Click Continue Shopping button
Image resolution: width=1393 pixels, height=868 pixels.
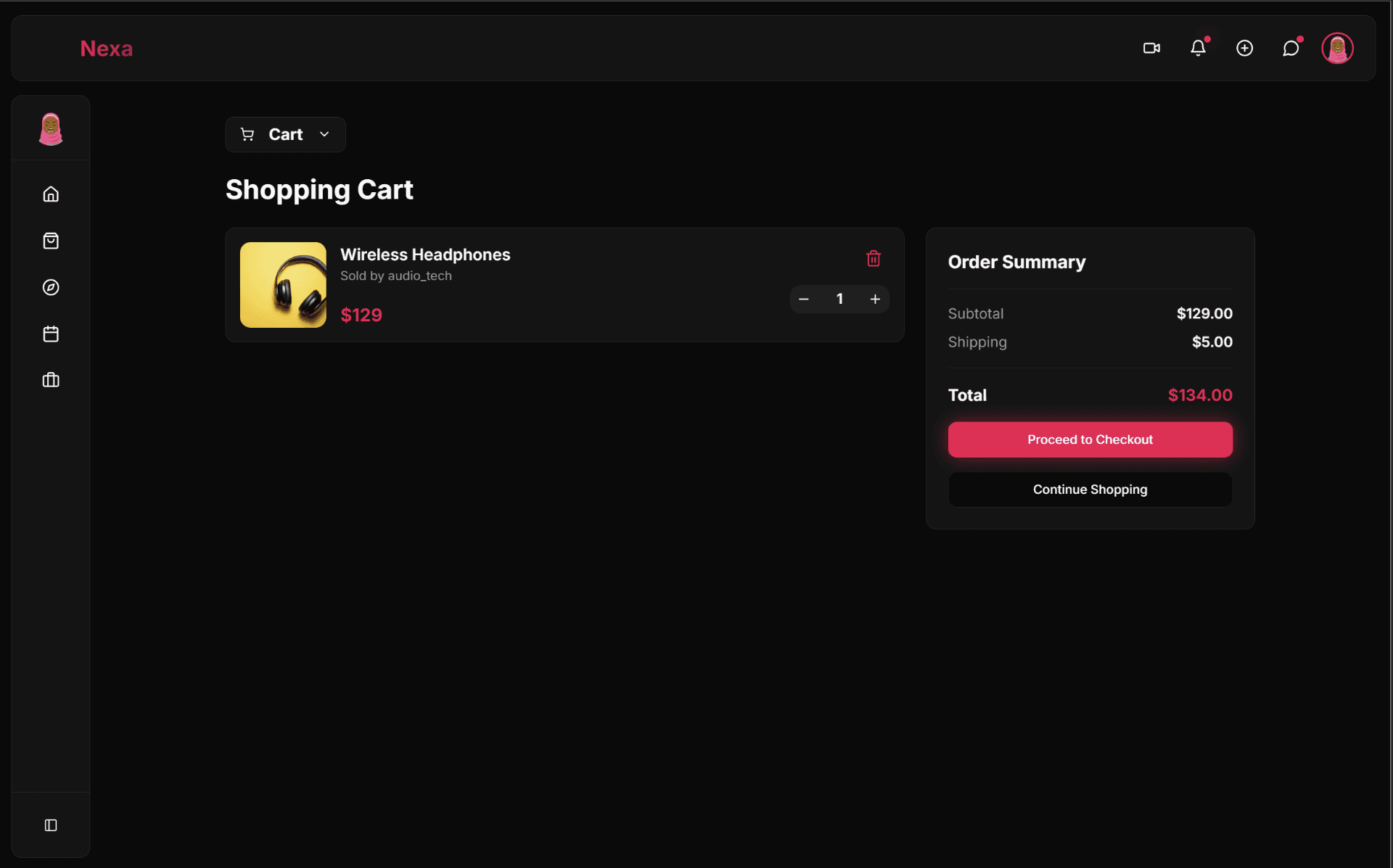(x=1090, y=489)
